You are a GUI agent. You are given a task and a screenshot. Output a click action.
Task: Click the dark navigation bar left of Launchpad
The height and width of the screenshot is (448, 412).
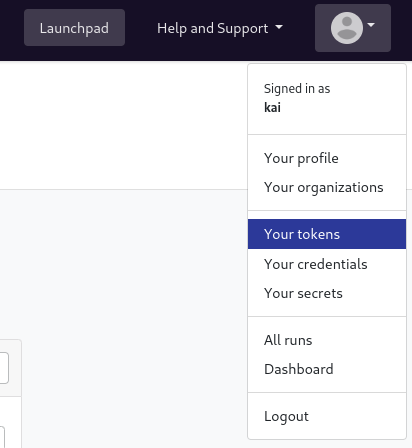coord(12,28)
